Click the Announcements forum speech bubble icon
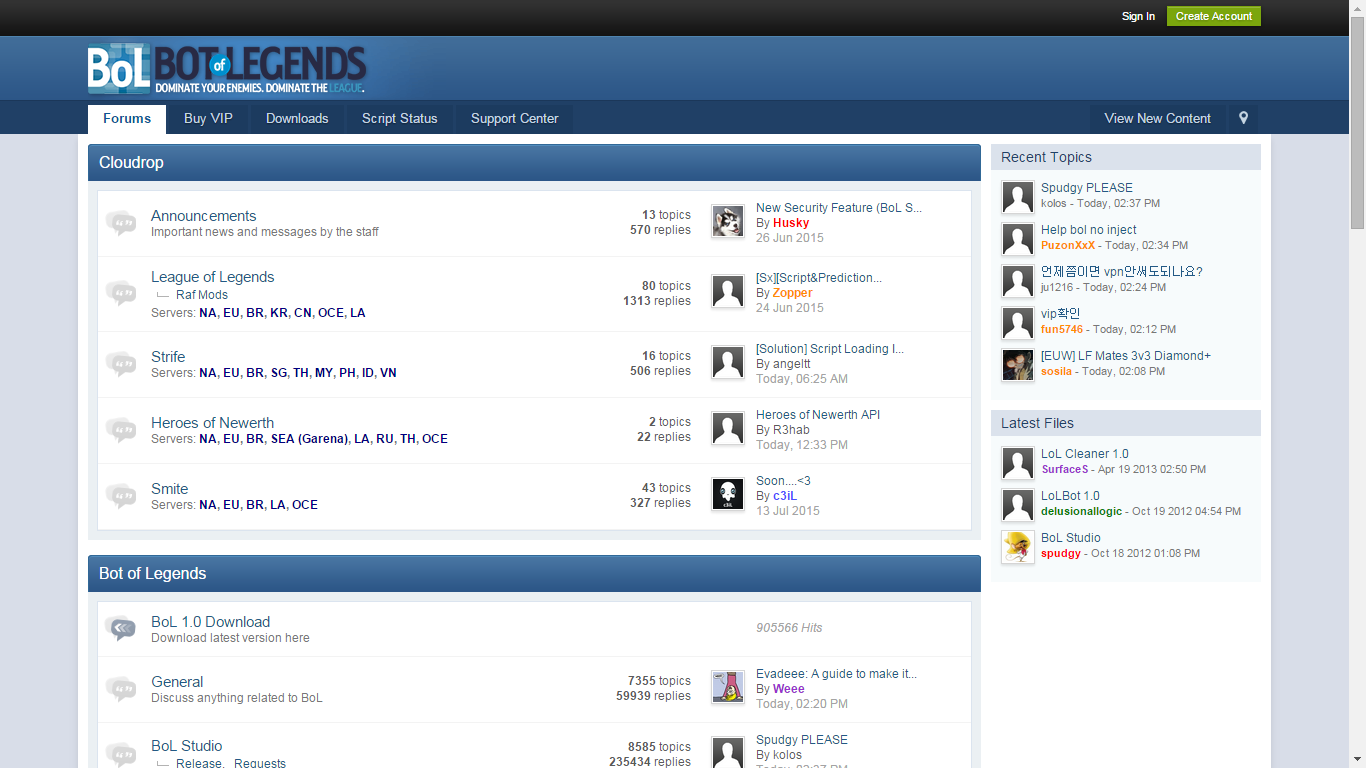1366x768 pixels. 121,223
